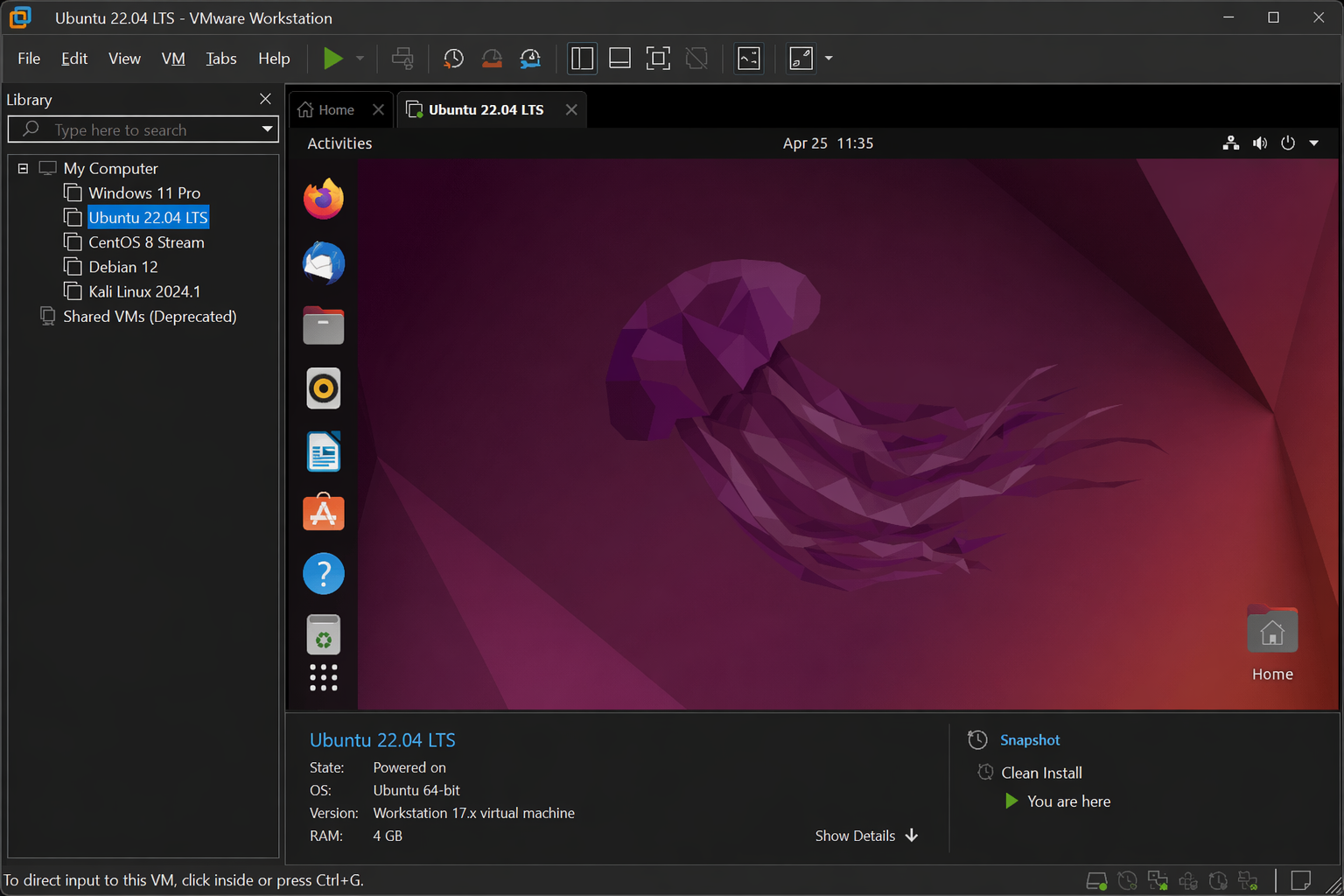Open the power options dropdown arrow
Screen dimensions: 1344x896
click(x=360, y=59)
